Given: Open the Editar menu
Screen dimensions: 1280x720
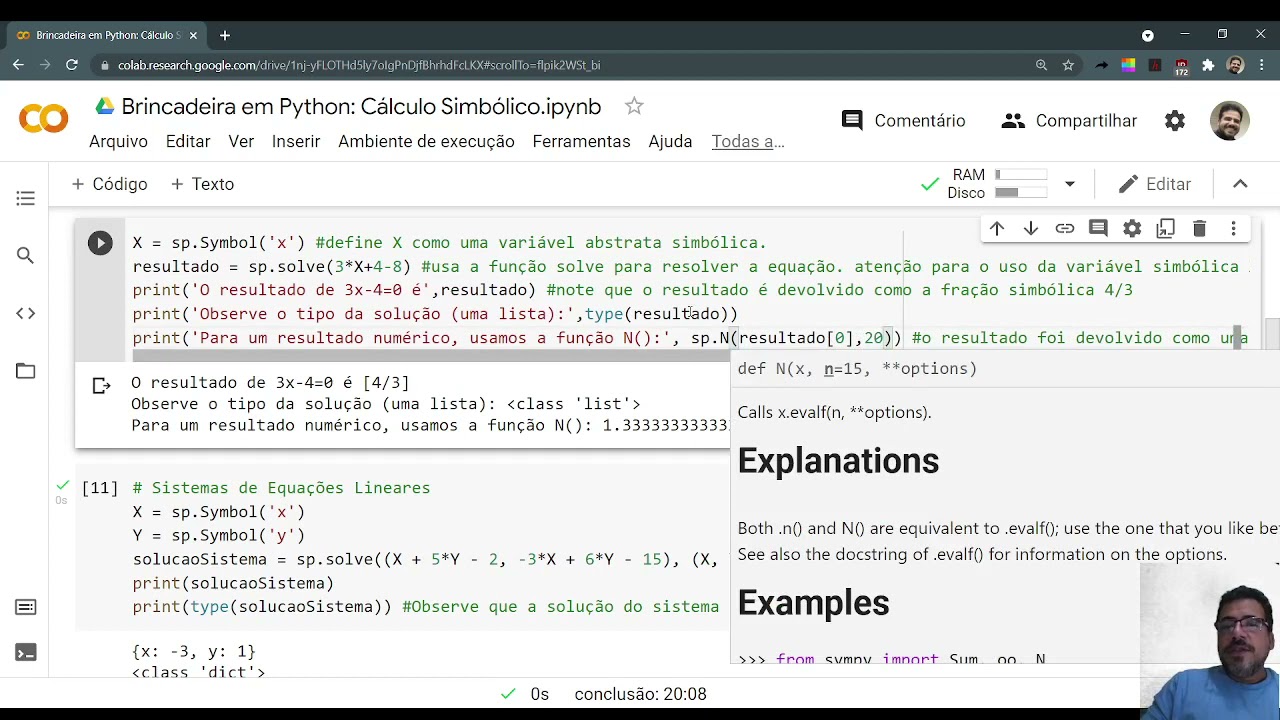Looking at the screenshot, I should click(188, 141).
